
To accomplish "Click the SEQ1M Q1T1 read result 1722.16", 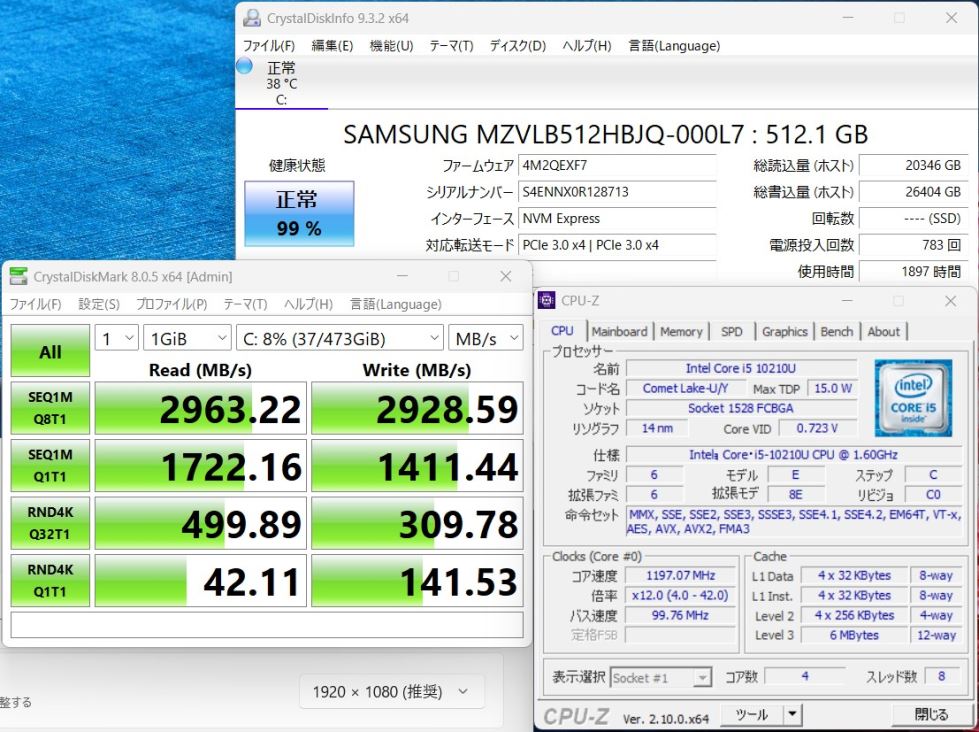I will (x=200, y=465).
